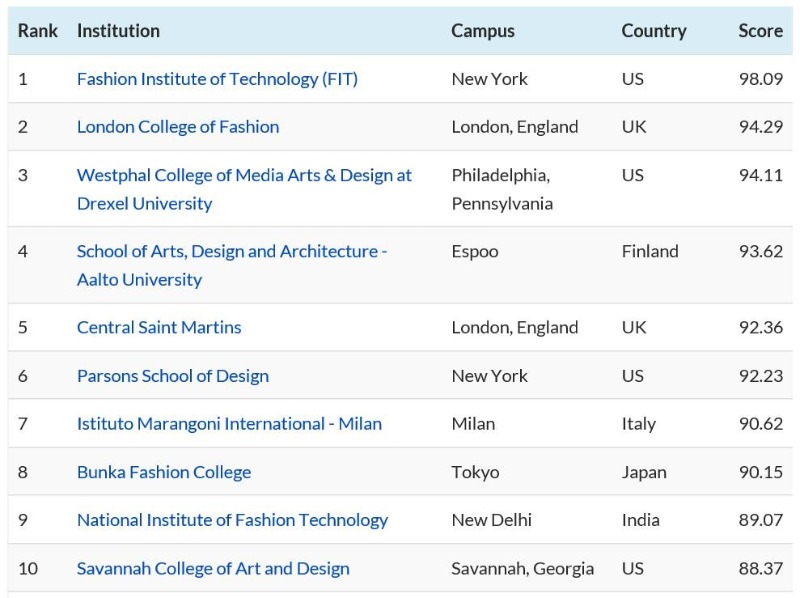This screenshot has height=598, width=800.
Task: Click Savannah College of Art and Design link
Action: (x=213, y=569)
